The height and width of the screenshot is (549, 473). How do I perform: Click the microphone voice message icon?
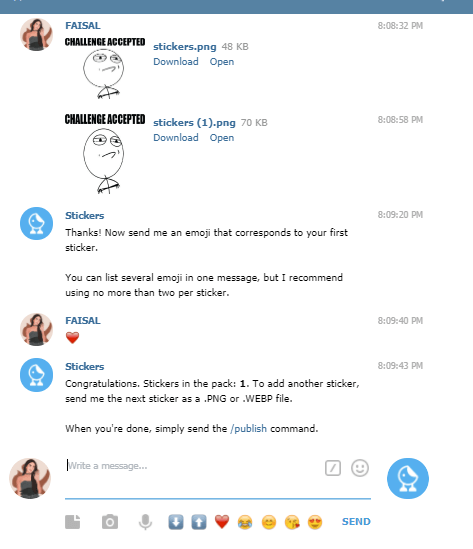pos(145,522)
